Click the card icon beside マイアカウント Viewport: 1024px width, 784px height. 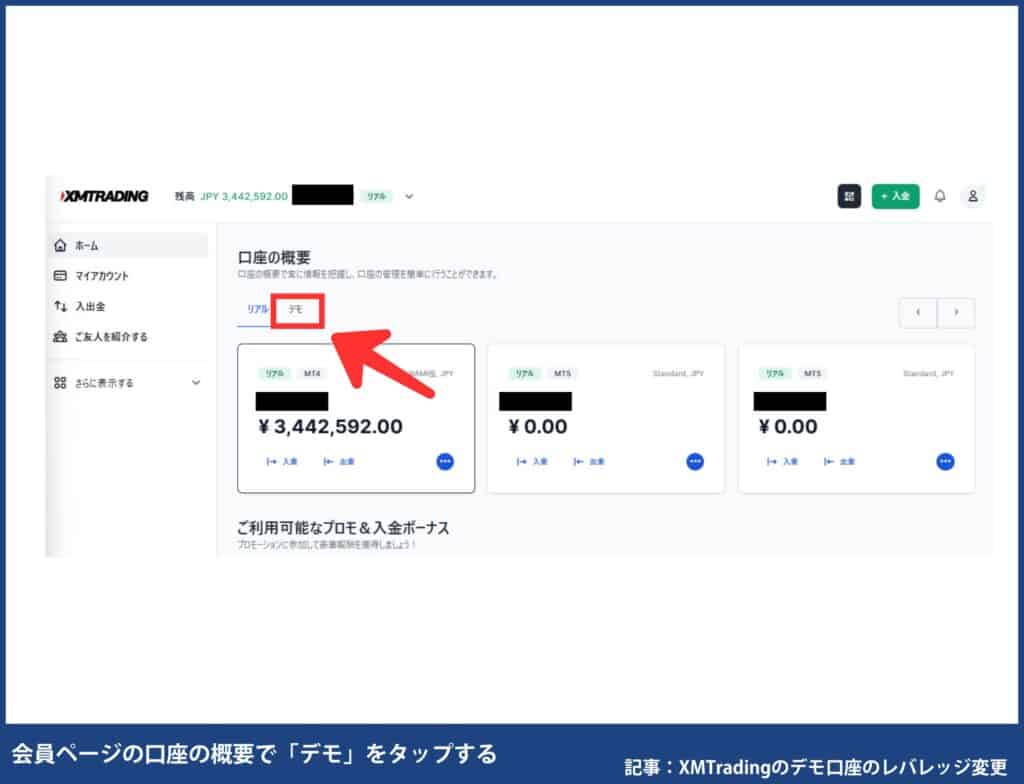click(60, 276)
